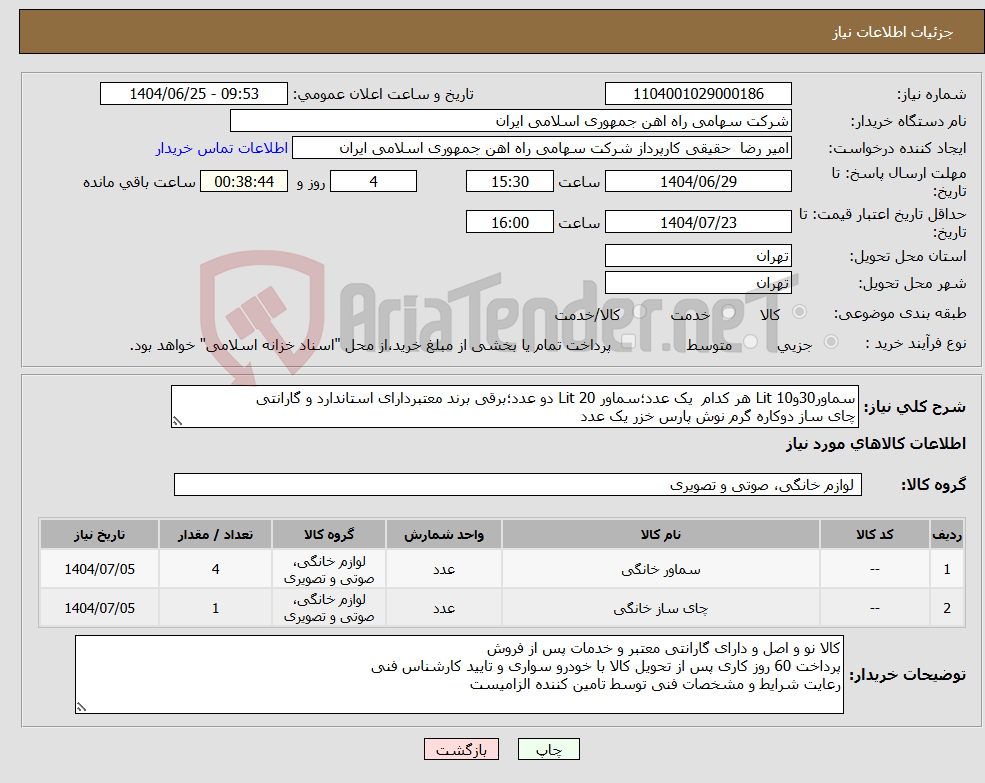Viewport: 985px width, 783px height.
Task: Click the تهران delivery province field
Action: coord(697,256)
